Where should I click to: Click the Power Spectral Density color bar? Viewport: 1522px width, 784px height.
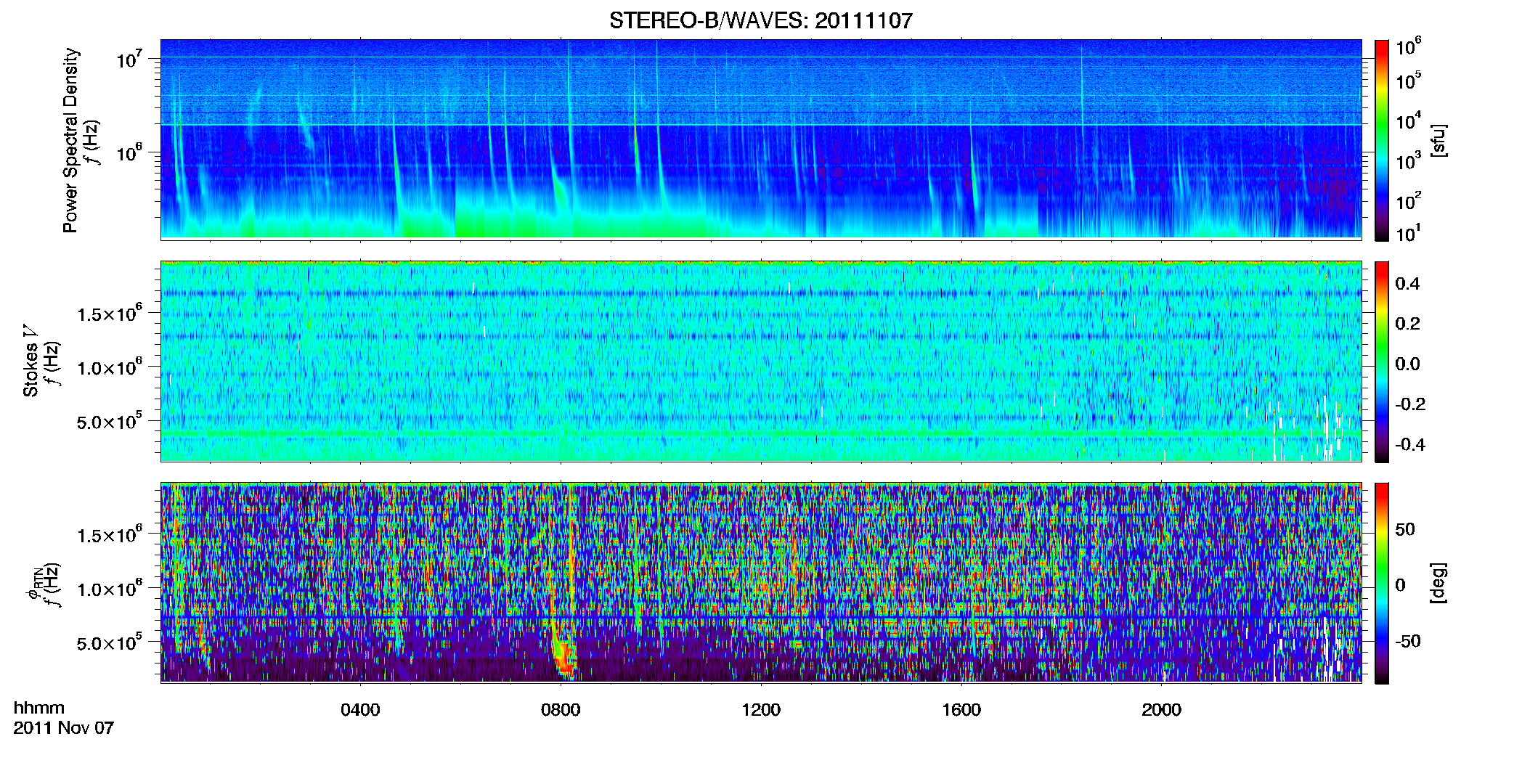(1381, 140)
